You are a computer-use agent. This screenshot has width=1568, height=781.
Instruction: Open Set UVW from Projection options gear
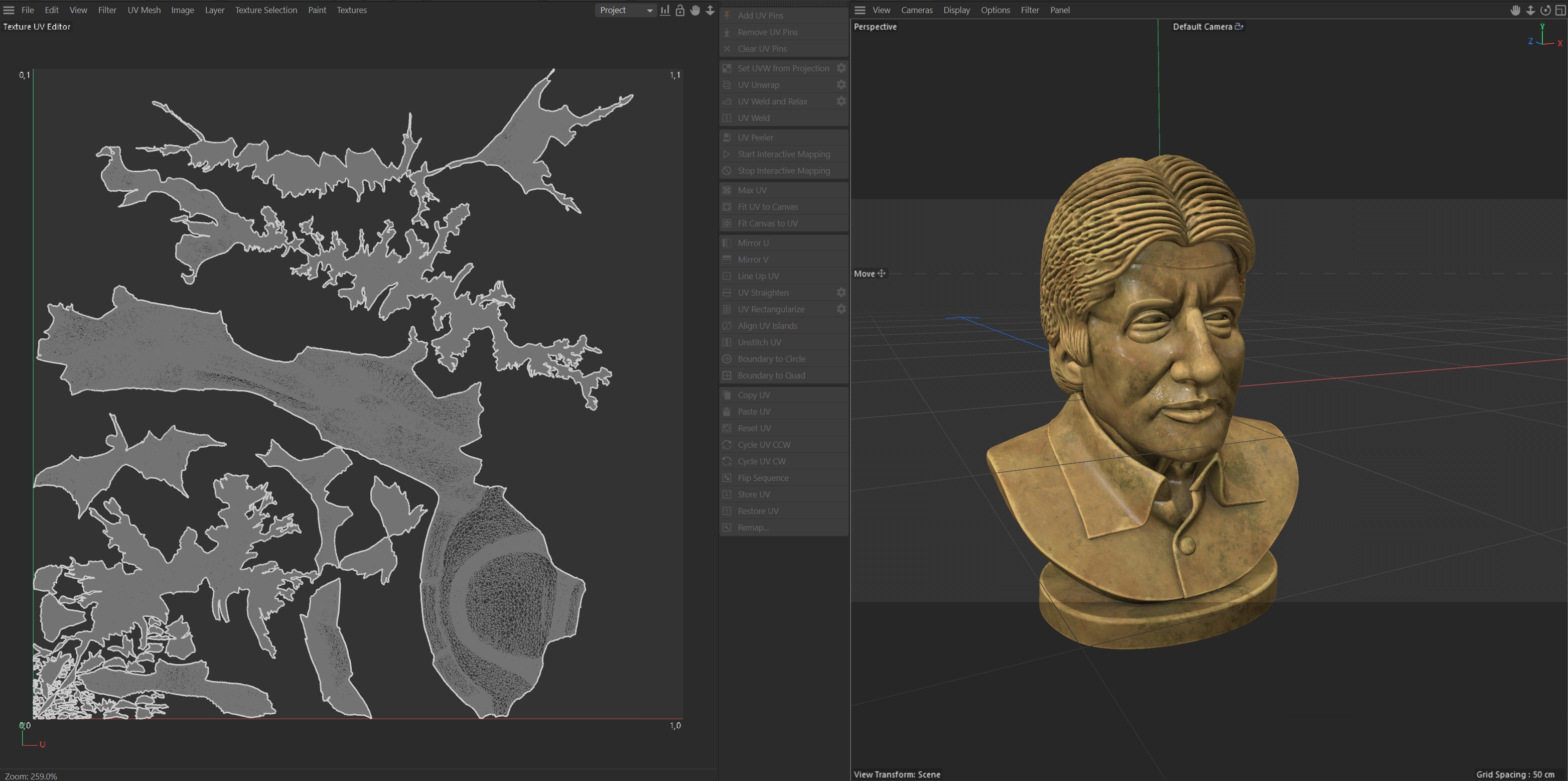pos(841,68)
